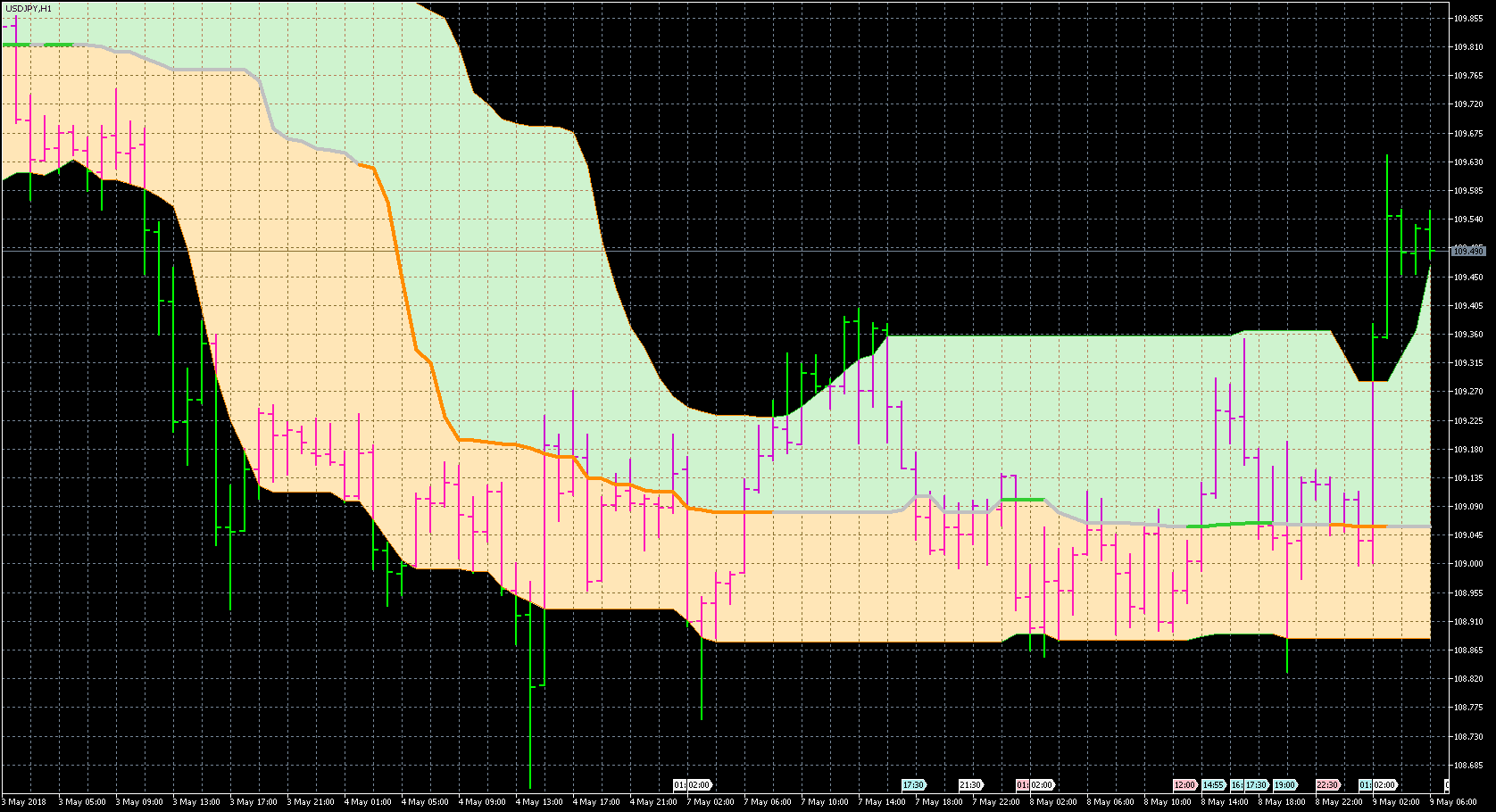The height and width of the screenshot is (812, 1496).
Task: Select the 4 May 01:00 time label
Action: click(368, 802)
